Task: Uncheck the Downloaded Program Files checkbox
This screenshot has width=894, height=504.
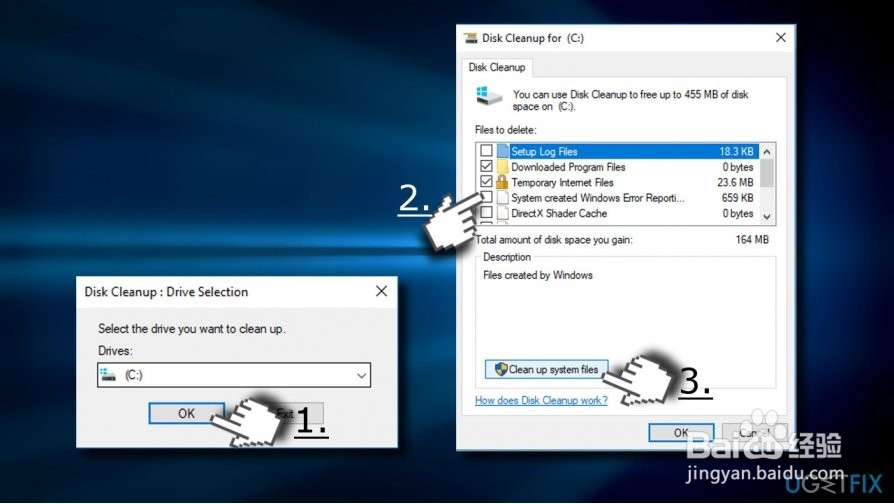Action: tap(486, 166)
